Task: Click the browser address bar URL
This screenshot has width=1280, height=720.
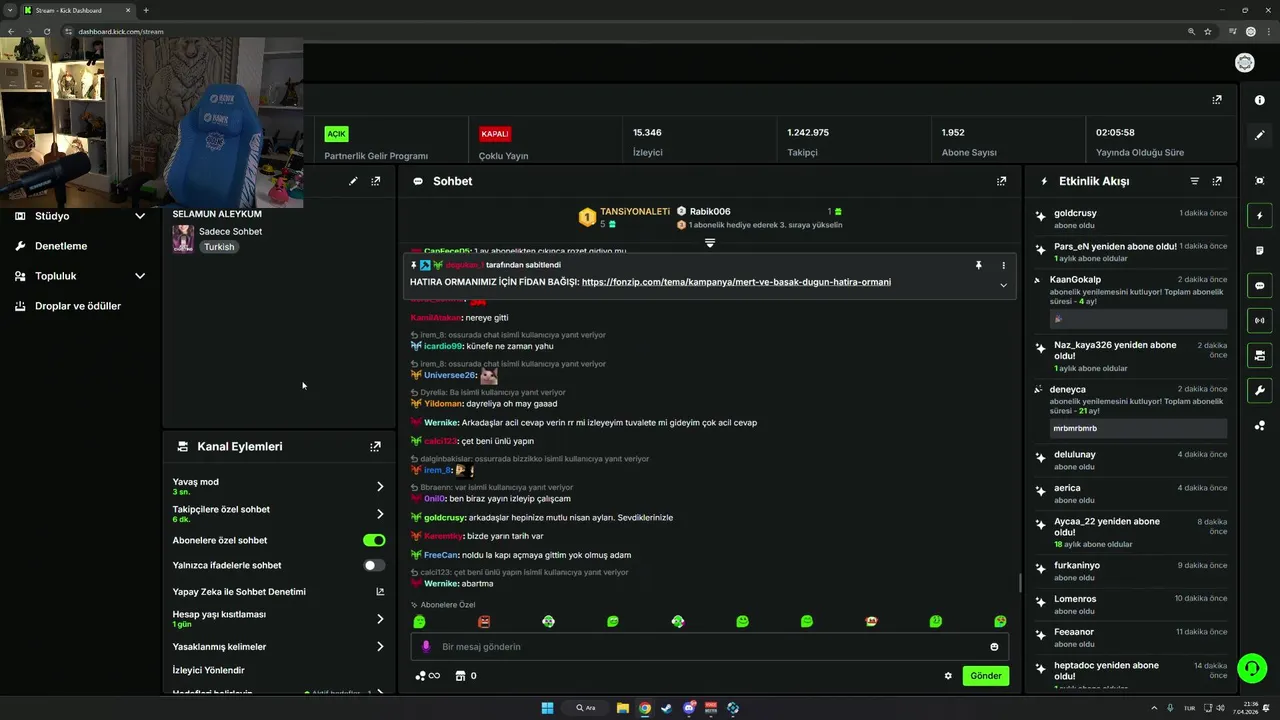Action: (121, 32)
